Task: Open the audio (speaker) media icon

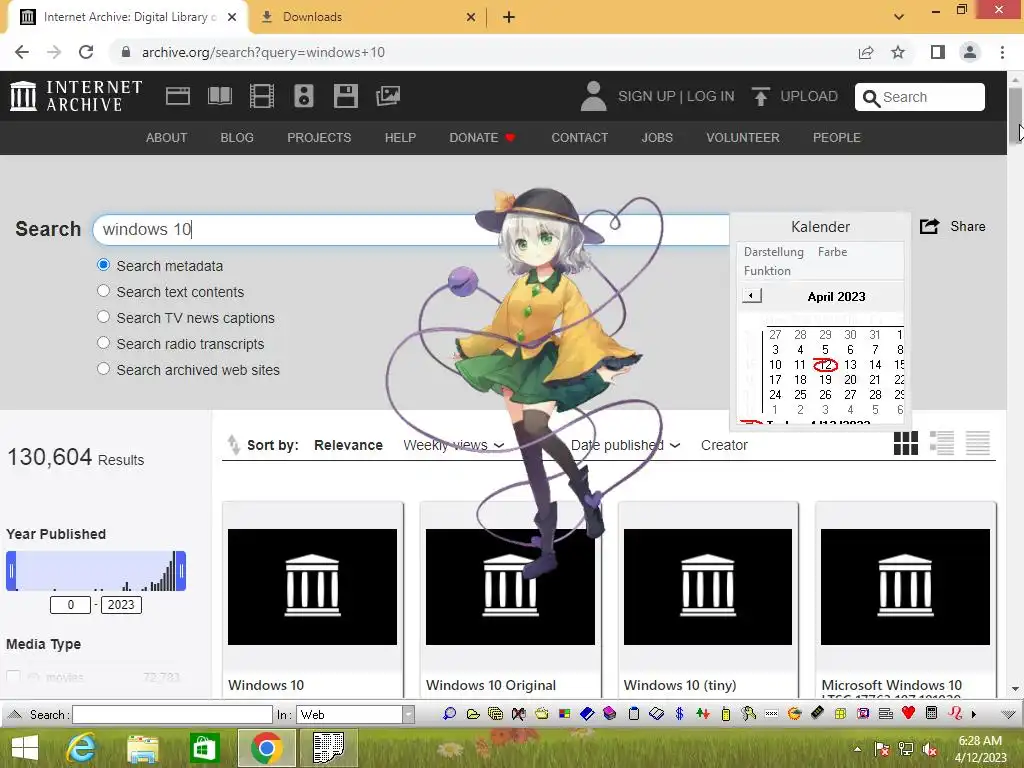Action: [x=304, y=96]
